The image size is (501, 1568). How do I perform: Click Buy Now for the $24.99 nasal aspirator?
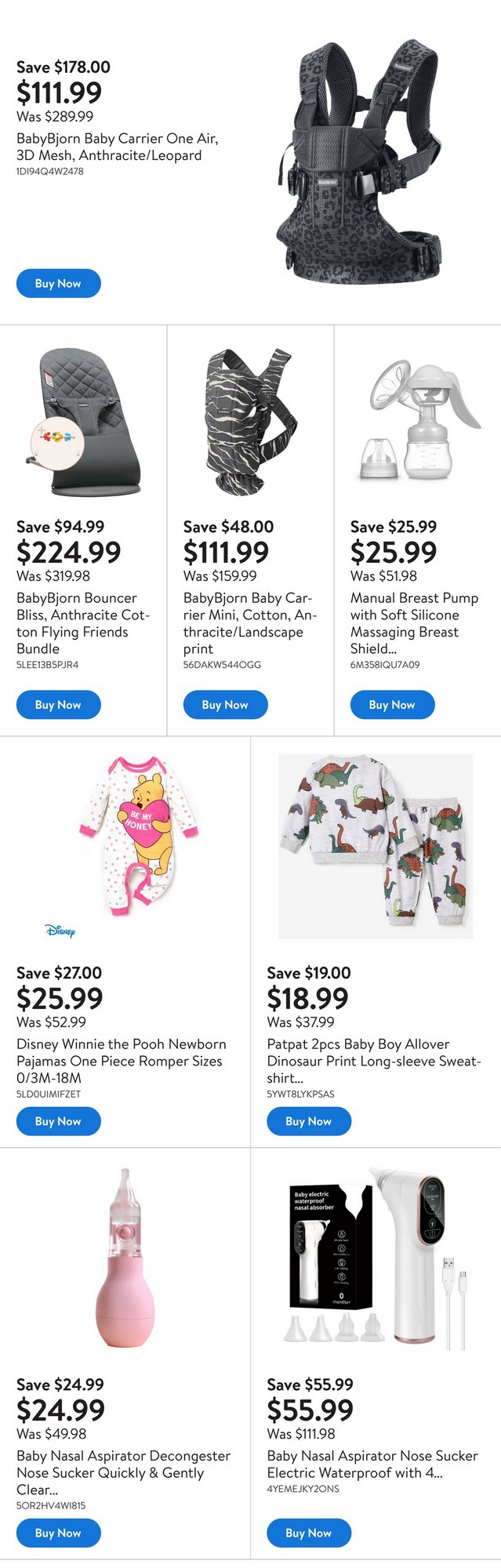[59, 1533]
